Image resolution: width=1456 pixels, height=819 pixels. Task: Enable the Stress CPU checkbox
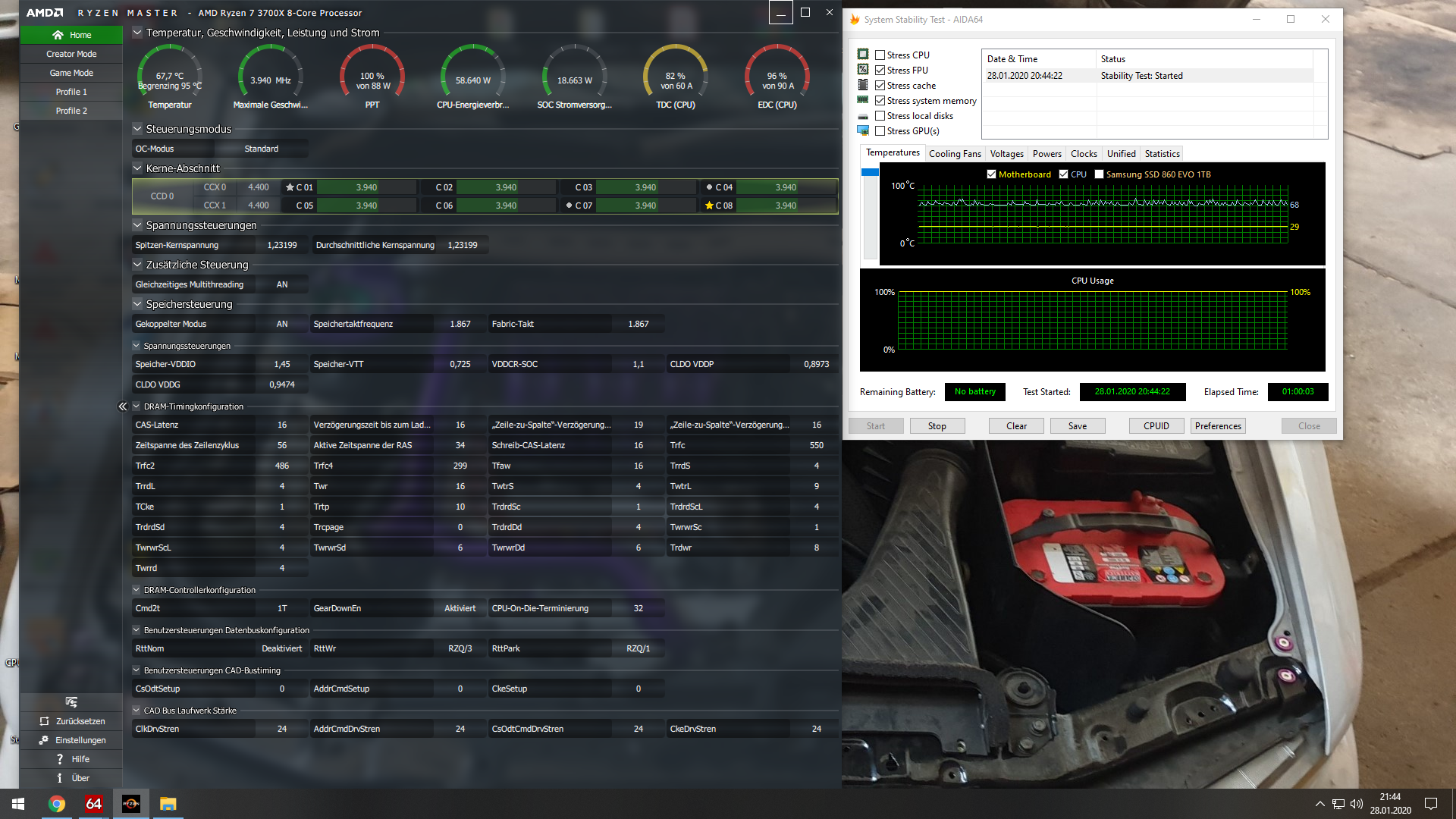[x=880, y=55]
